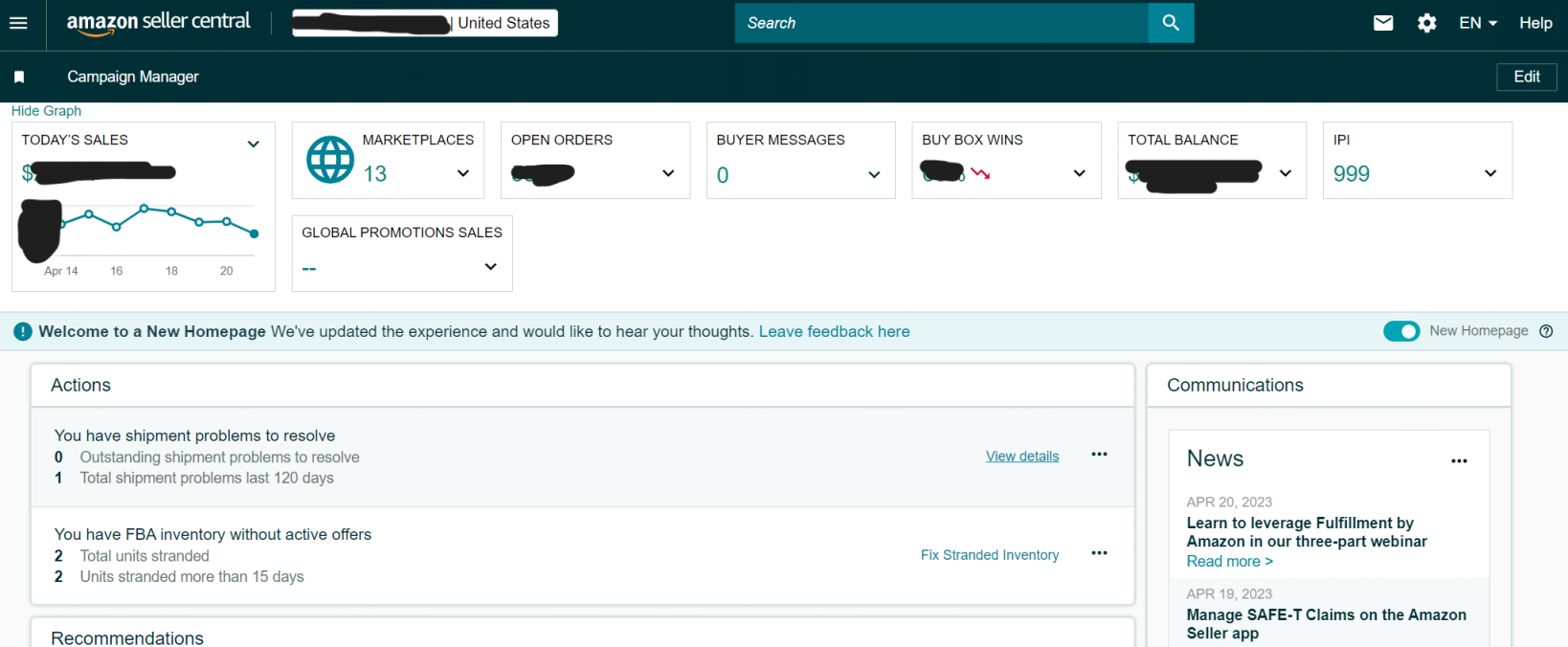This screenshot has height=647, width=1568.
Task: Click 'Units stranded more than 15 days' row
Action: [179, 576]
